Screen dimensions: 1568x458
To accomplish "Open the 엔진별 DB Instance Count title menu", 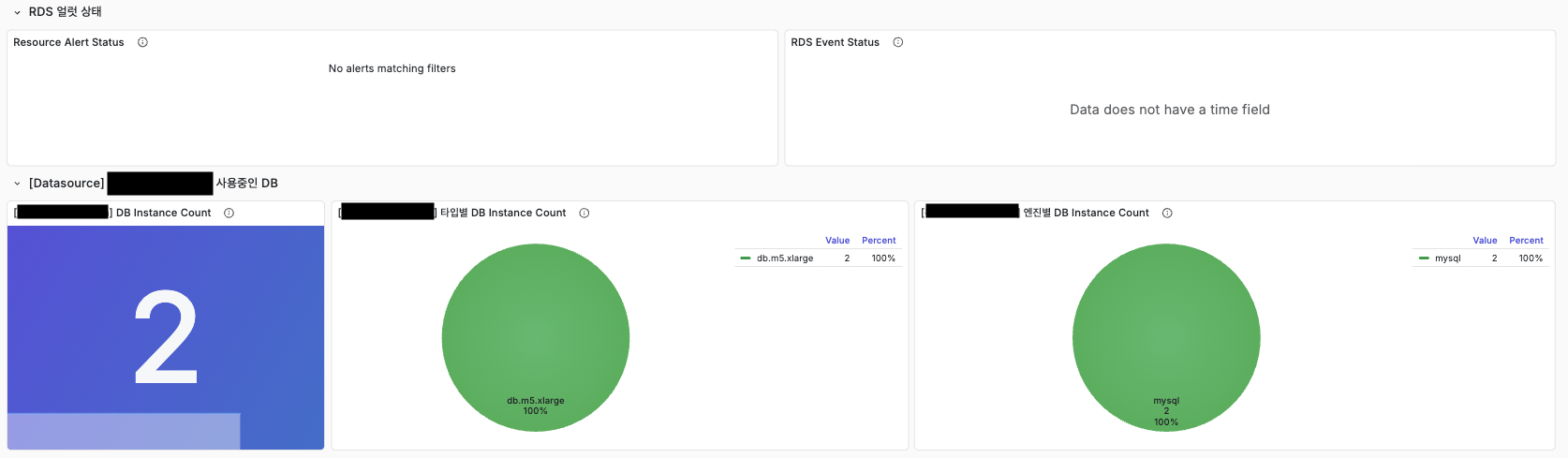I will pos(1086,213).
